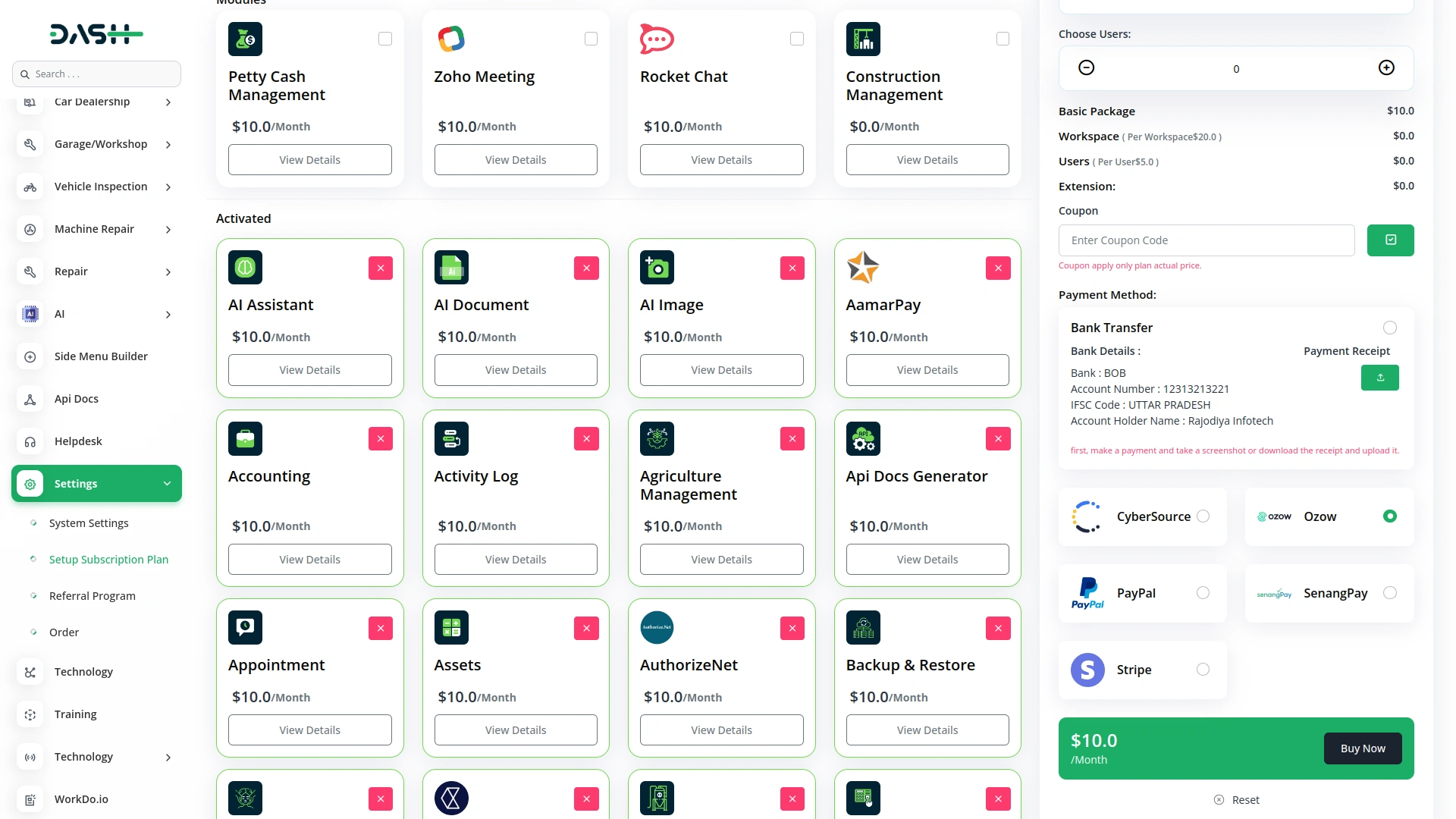Expand the Garage/Workshop sidebar menu

click(x=168, y=145)
